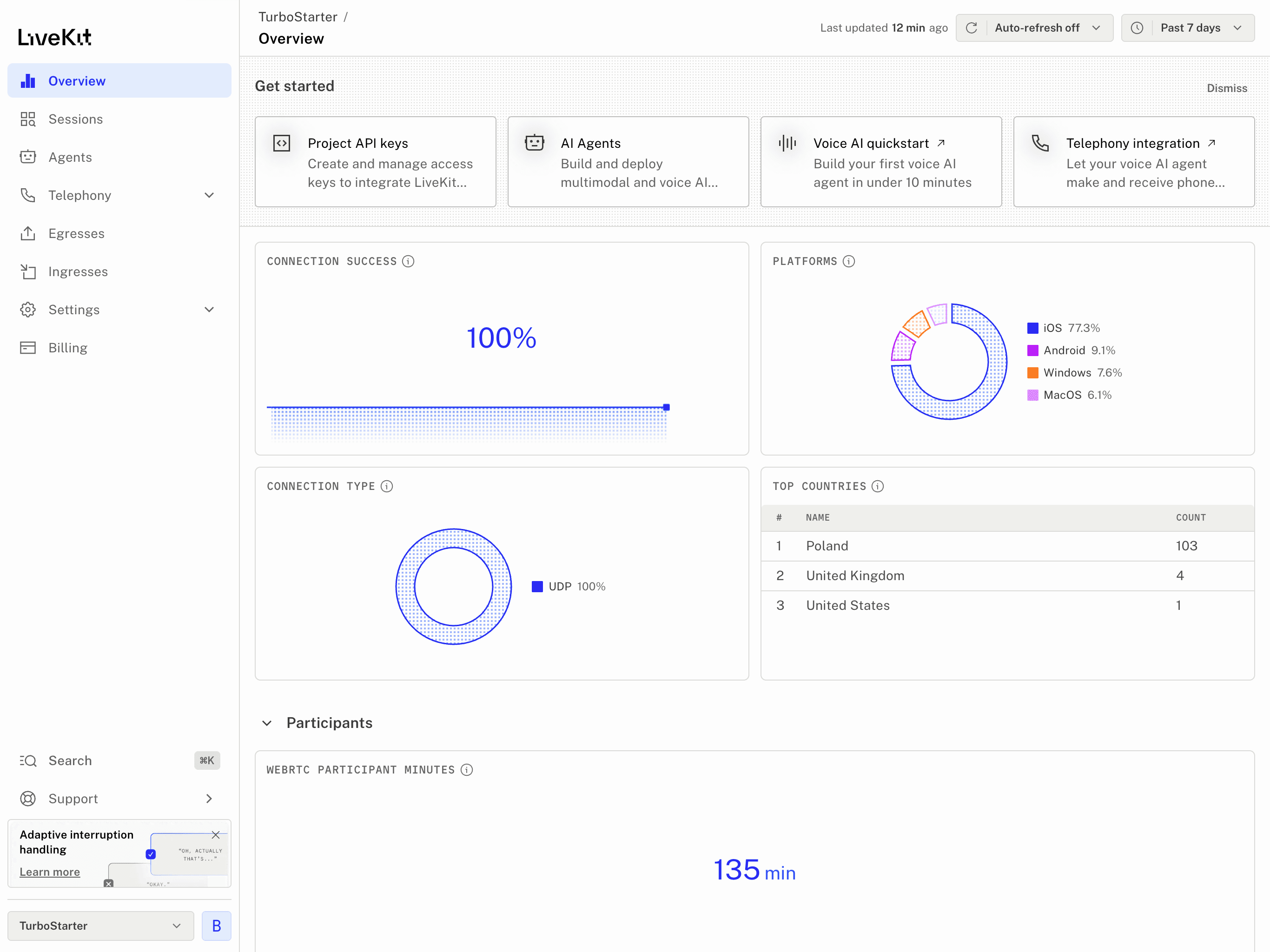Navigate to Billing in the sidebar
This screenshot has width=1270, height=952.
point(68,347)
